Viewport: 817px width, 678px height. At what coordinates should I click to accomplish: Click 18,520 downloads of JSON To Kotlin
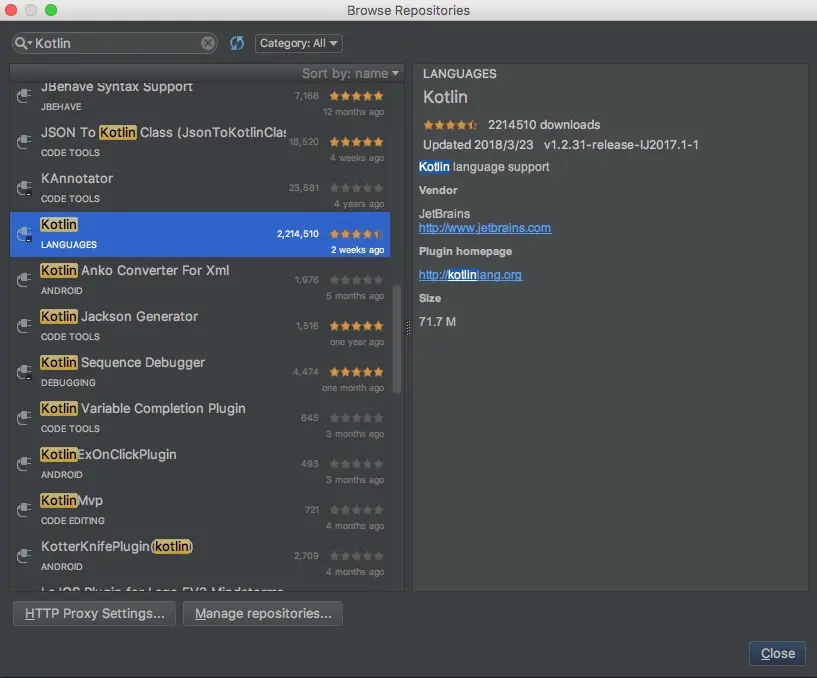(304, 142)
